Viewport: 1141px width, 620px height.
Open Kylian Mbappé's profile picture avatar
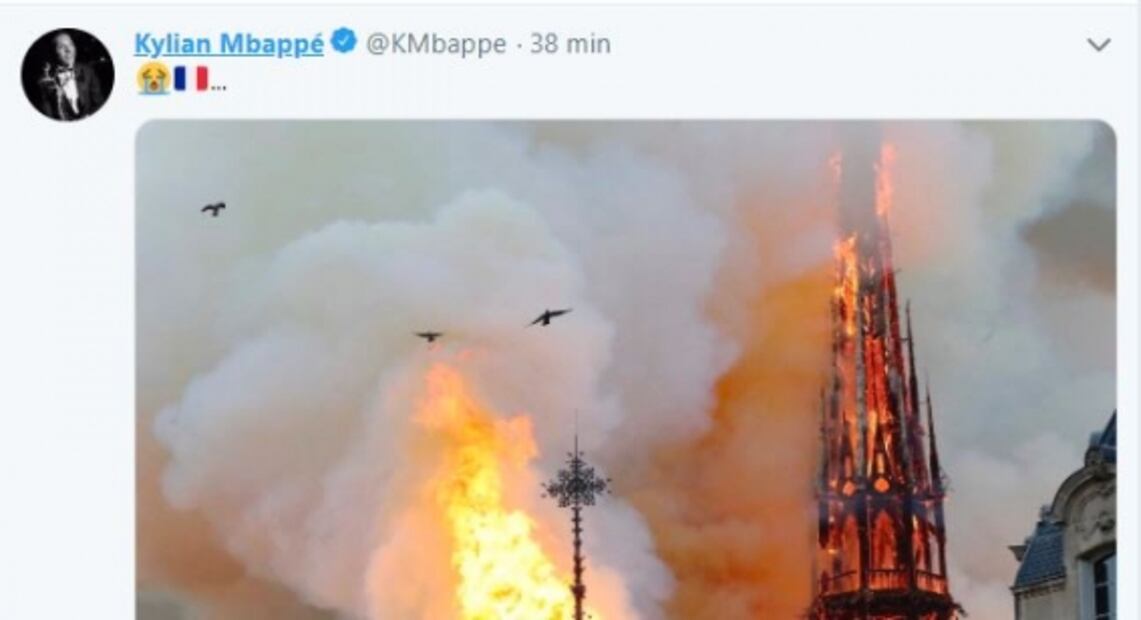coord(68,75)
